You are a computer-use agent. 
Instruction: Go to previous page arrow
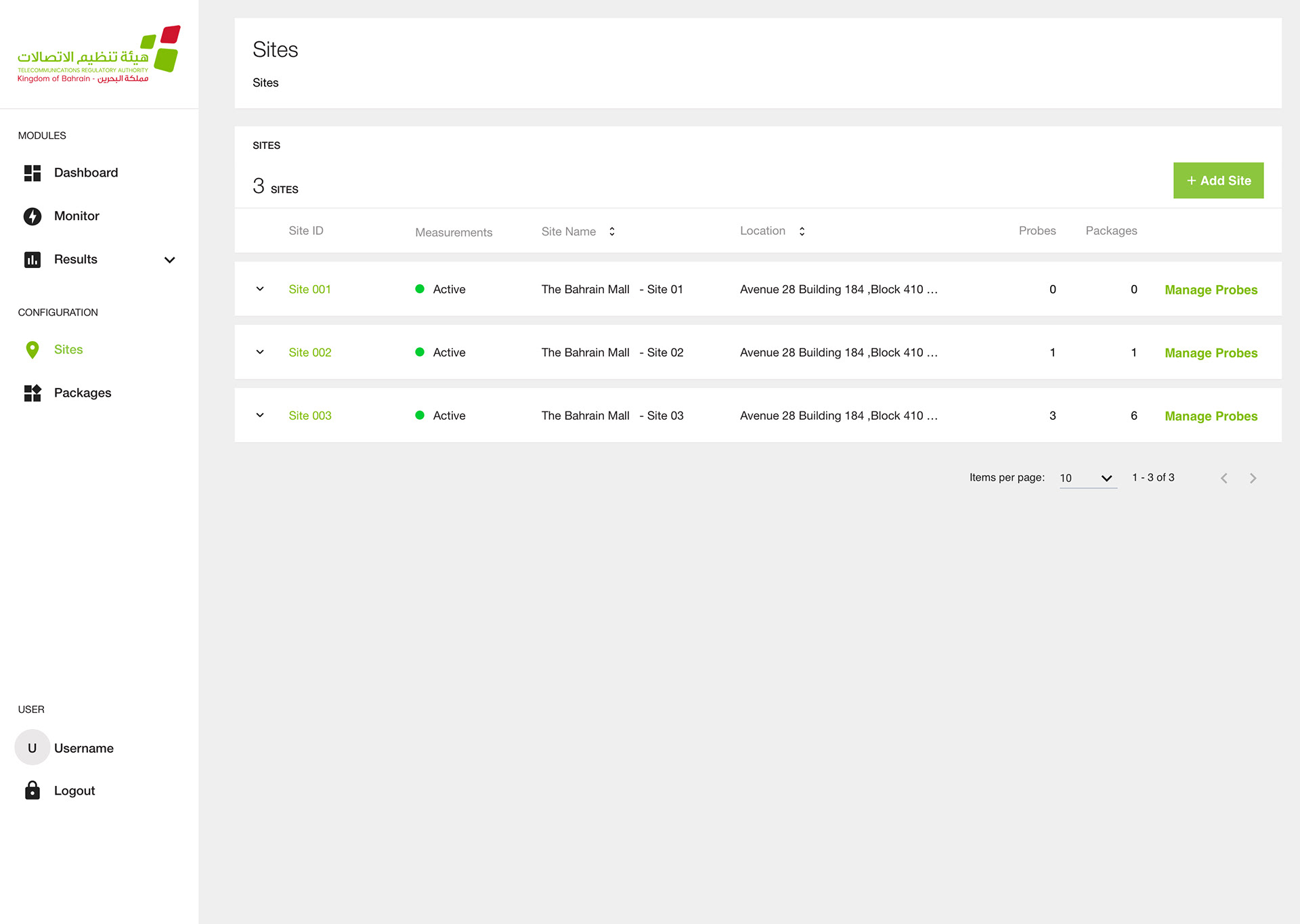point(1223,479)
